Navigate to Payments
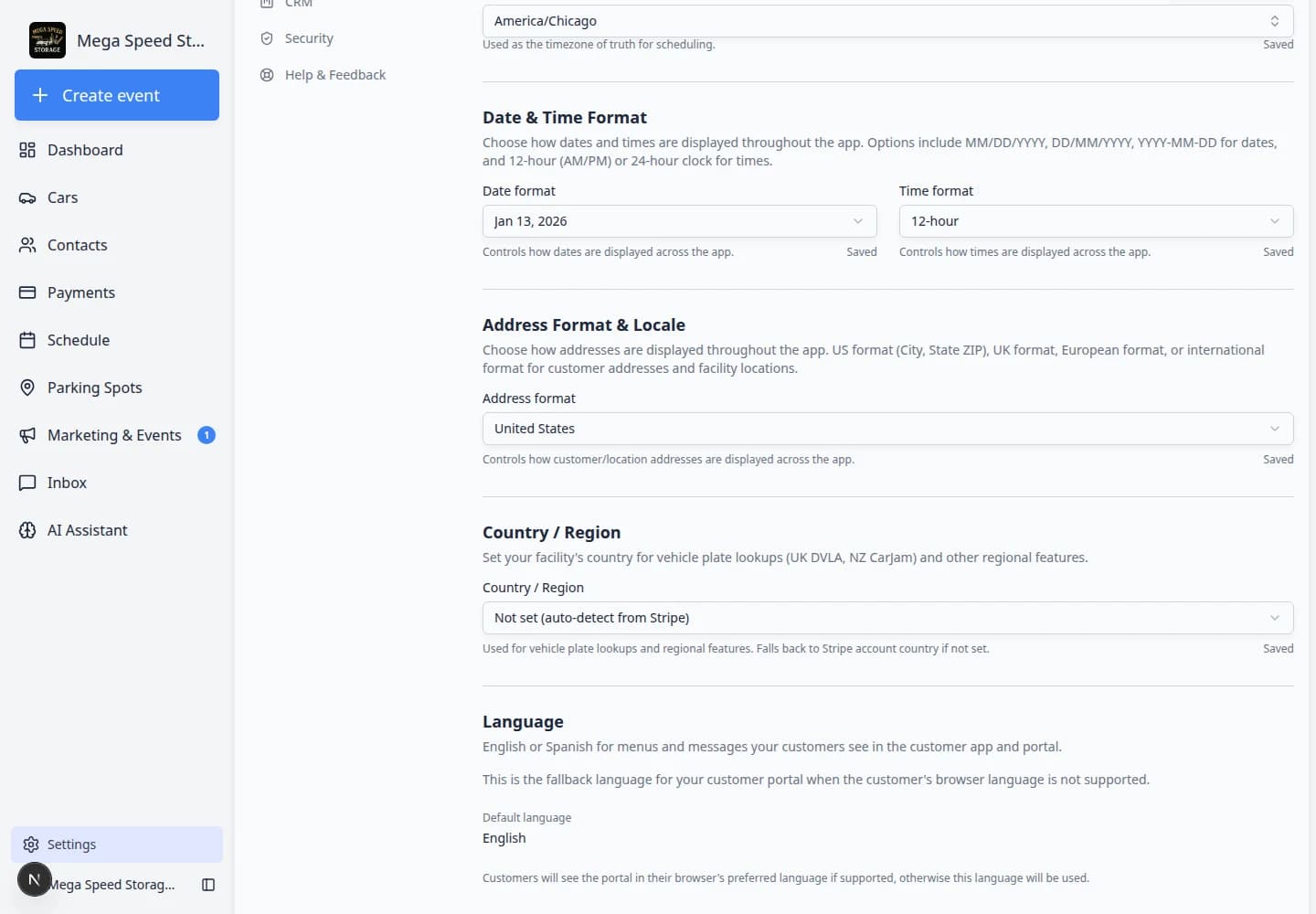 (x=117, y=292)
